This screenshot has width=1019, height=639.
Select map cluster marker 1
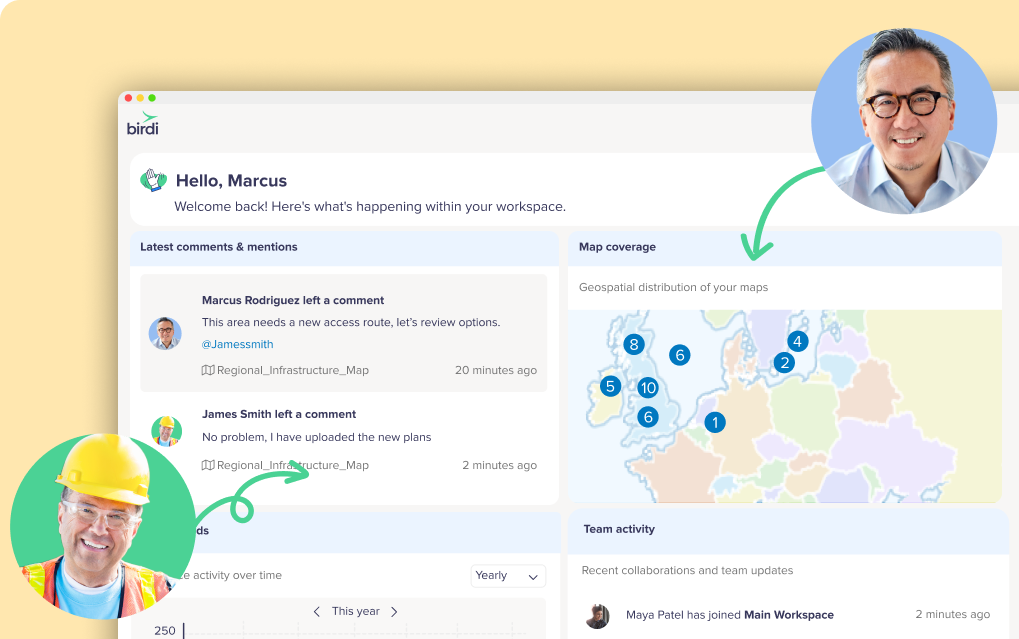tap(715, 423)
